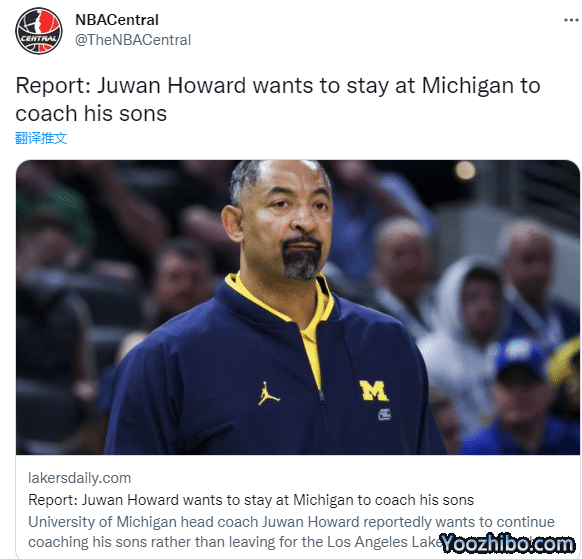Click the Jumpman logo on the jacket

tap(269, 393)
